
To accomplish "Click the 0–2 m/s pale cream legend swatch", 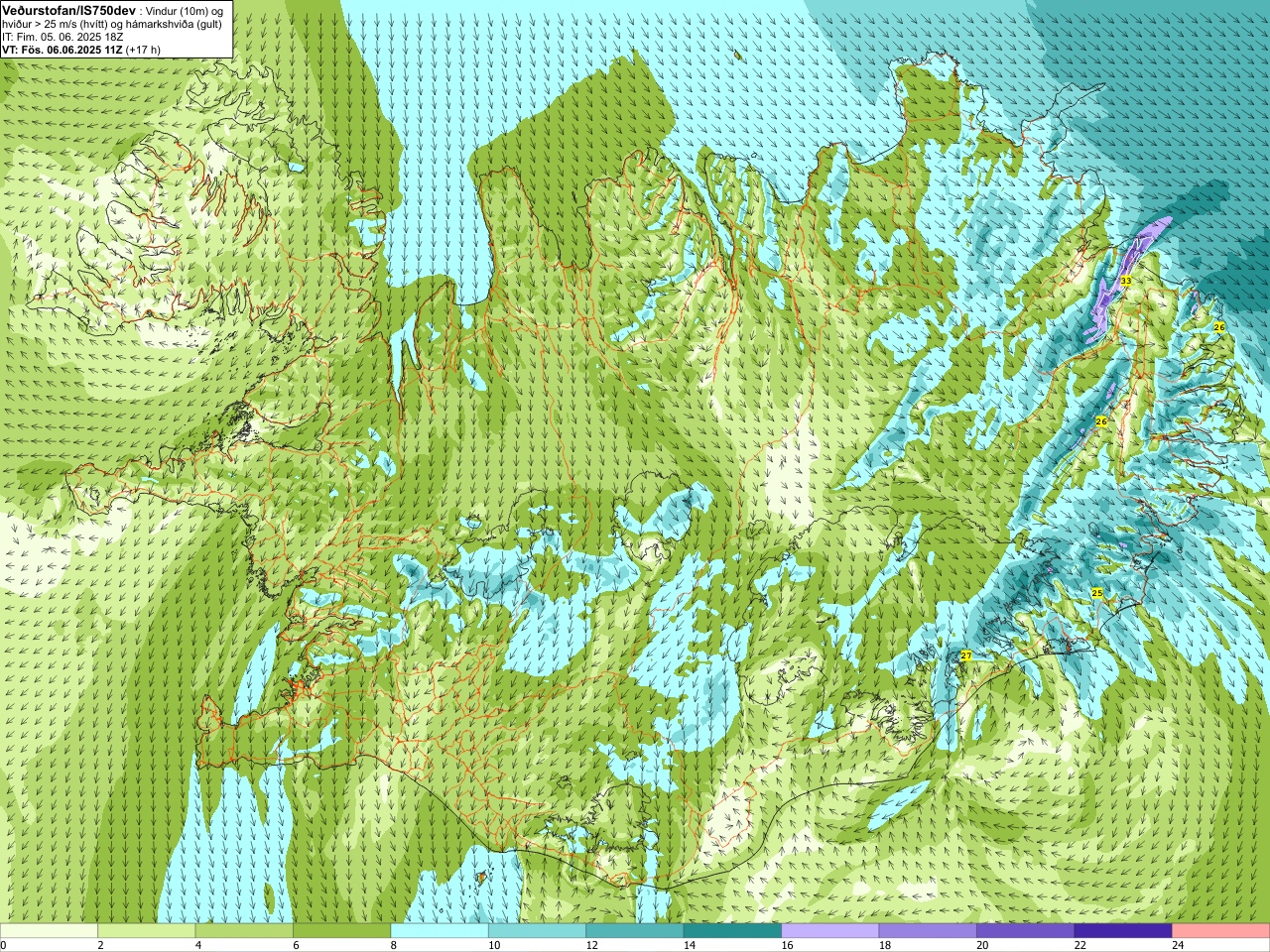I will (x=49, y=930).
